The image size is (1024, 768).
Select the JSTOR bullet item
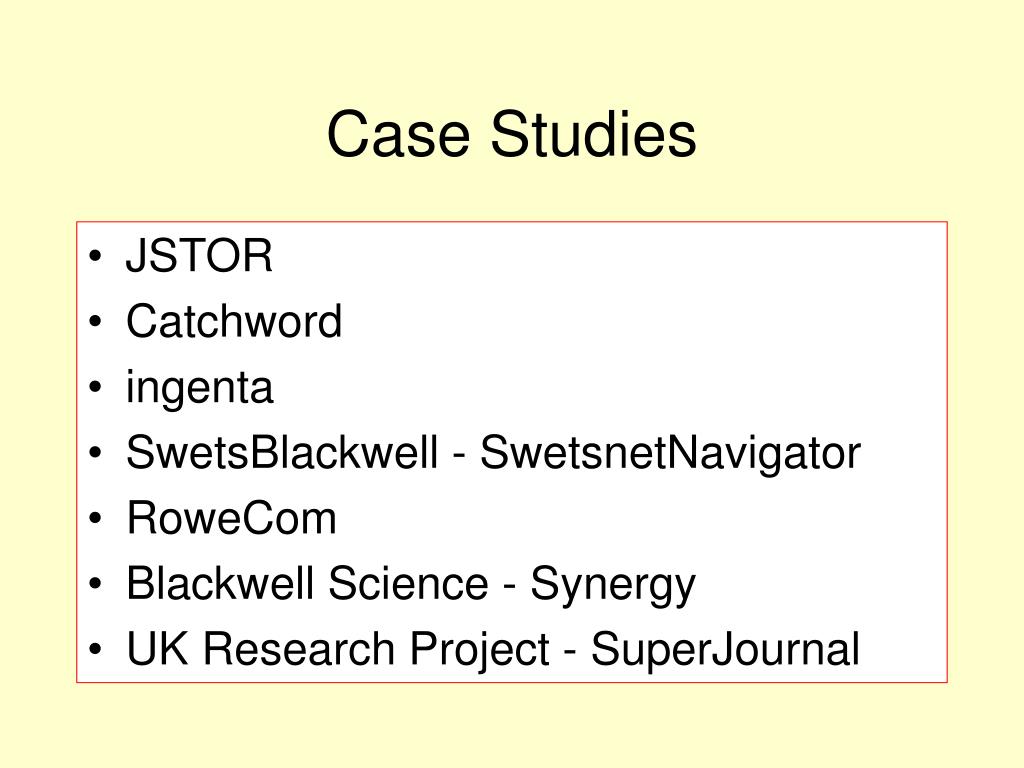199,255
